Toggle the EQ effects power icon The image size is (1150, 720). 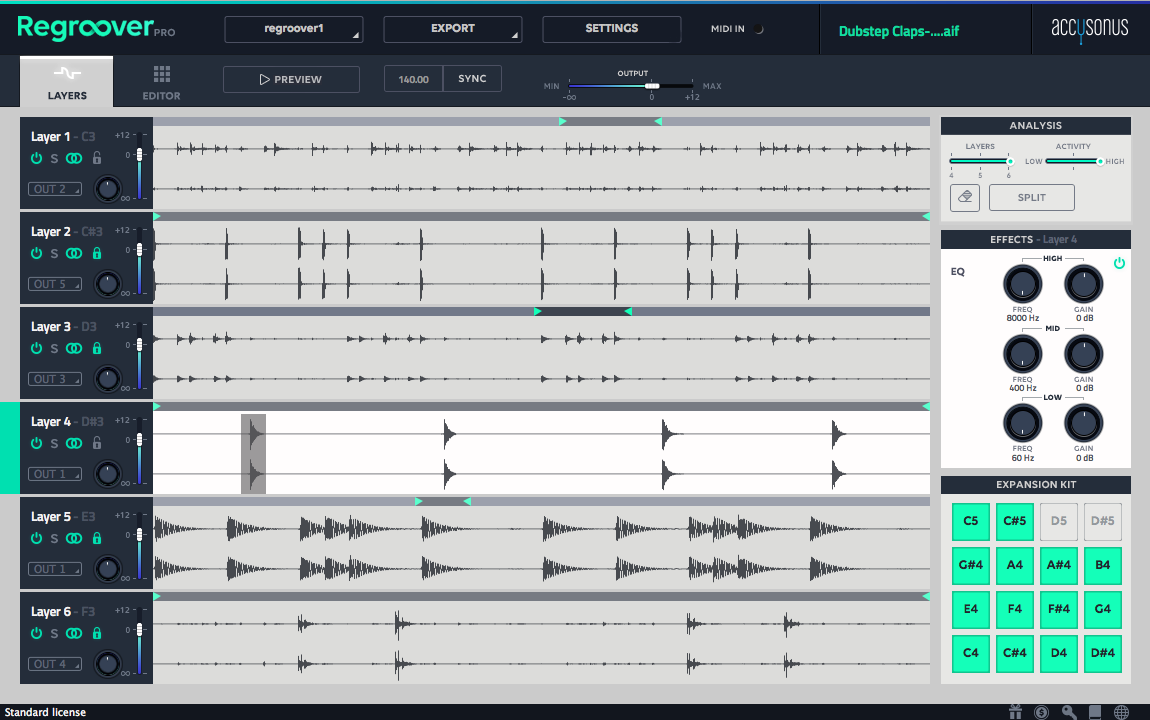point(1119,262)
